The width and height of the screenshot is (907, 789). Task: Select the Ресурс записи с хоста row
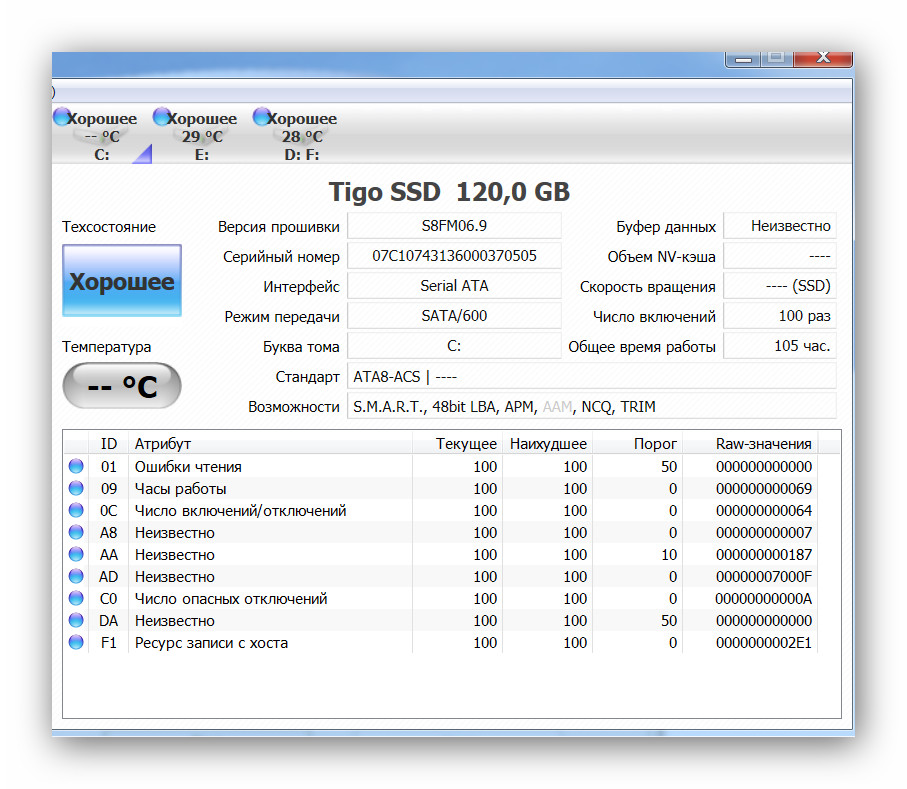coord(441,642)
